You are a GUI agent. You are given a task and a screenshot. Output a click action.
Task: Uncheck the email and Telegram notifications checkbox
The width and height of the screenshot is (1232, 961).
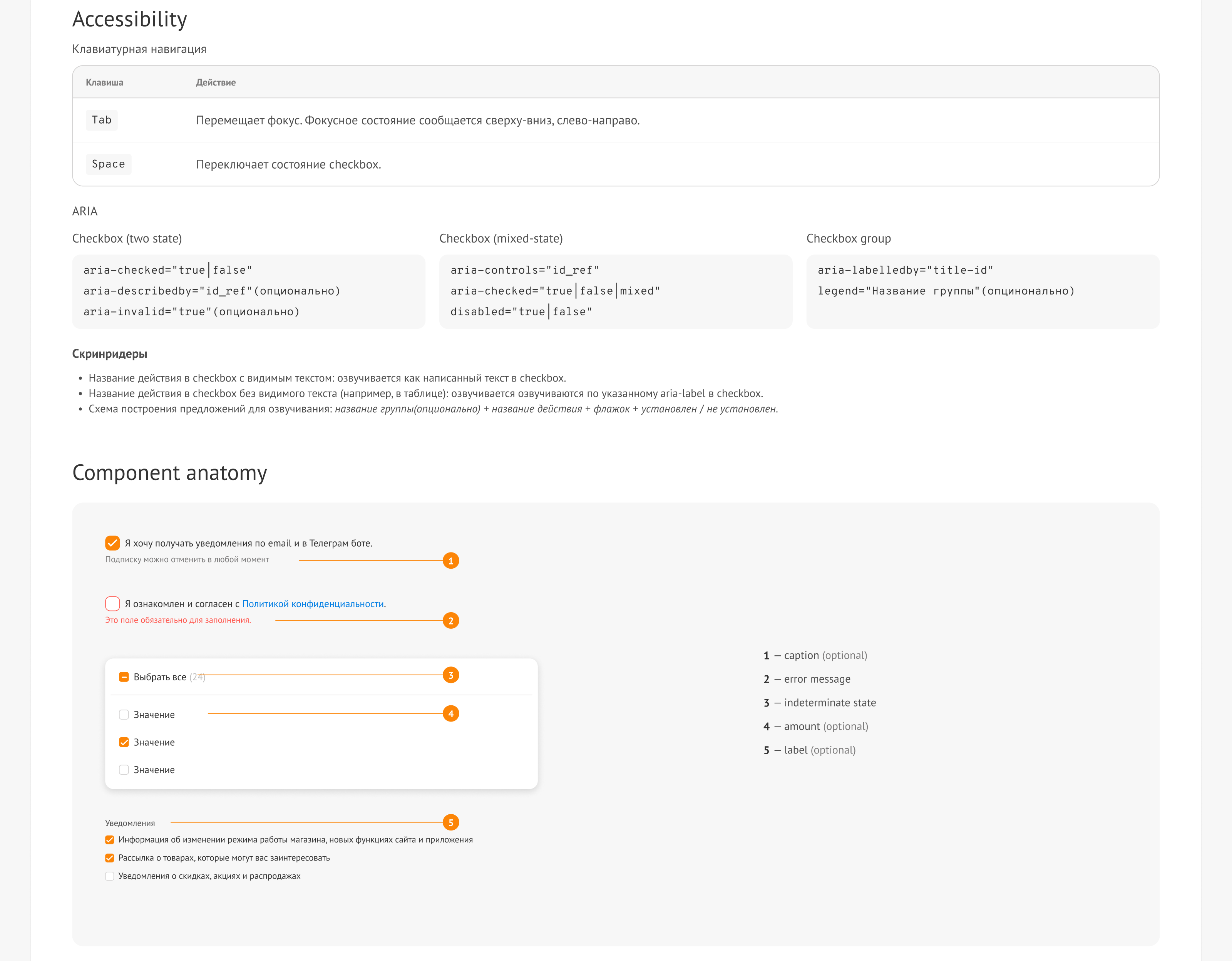coord(112,543)
